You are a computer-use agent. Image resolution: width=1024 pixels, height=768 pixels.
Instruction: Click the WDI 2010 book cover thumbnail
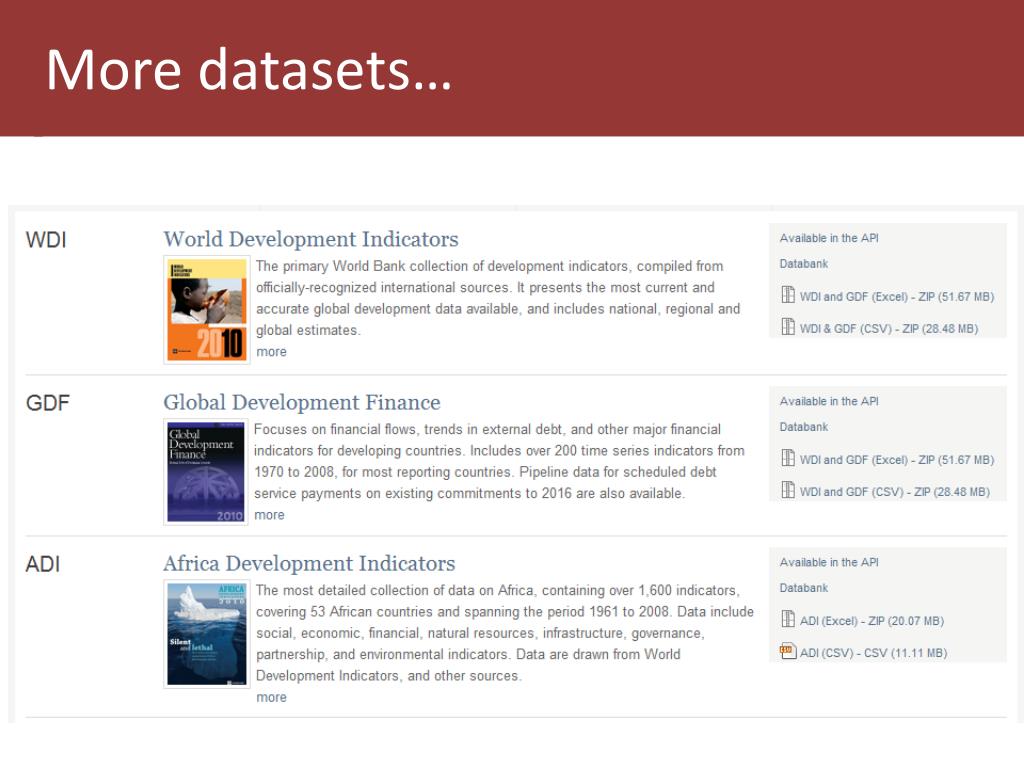(207, 310)
